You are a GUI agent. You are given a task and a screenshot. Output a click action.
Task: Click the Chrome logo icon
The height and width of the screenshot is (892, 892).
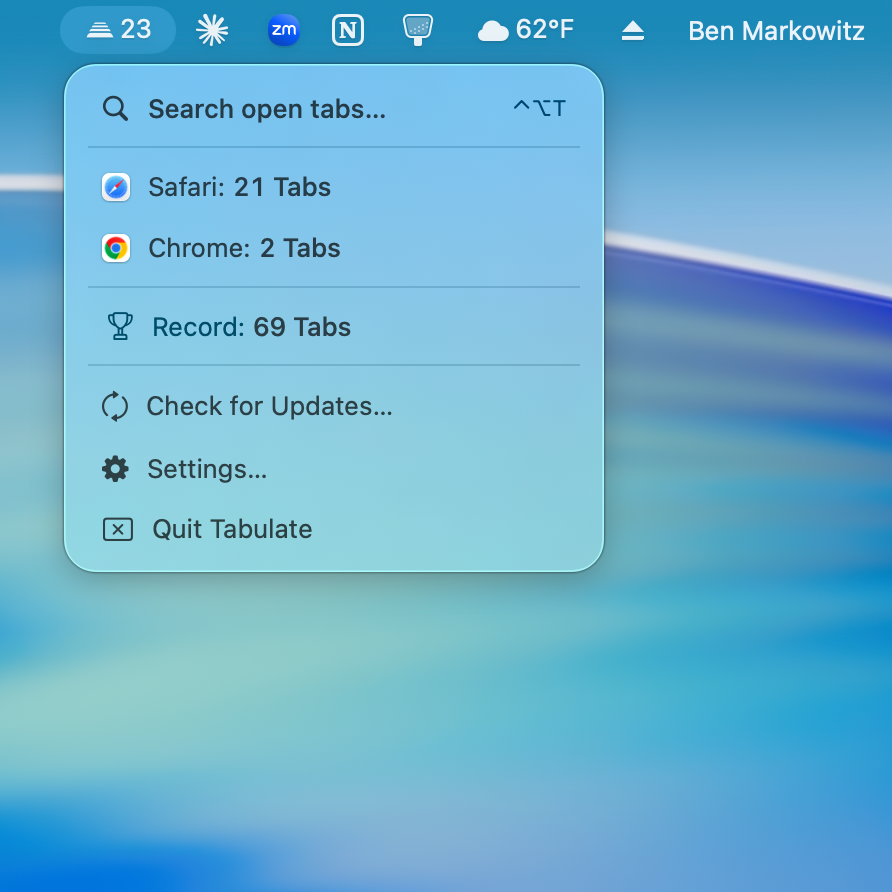116,248
